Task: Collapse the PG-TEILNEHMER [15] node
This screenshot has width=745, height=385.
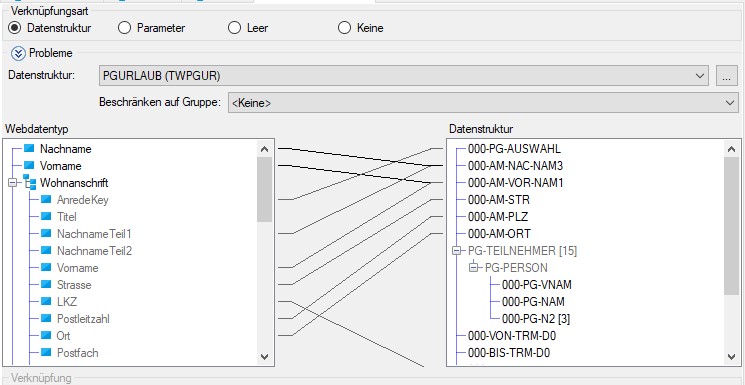Action: click(457, 250)
